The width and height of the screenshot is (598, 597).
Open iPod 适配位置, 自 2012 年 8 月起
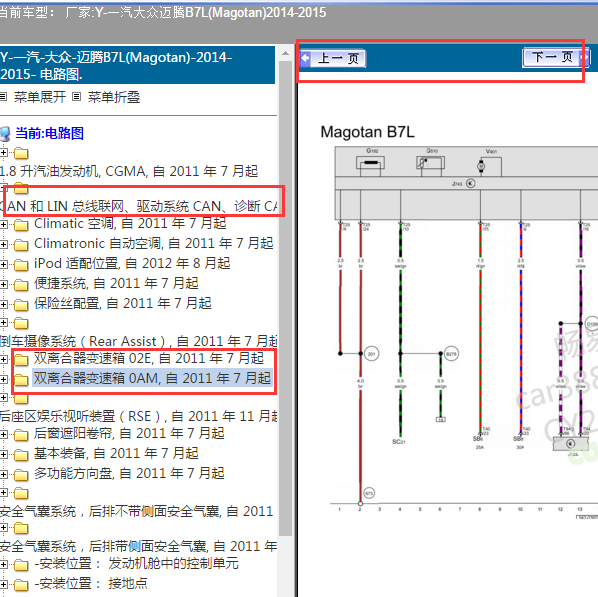click(x=132, y=263)
